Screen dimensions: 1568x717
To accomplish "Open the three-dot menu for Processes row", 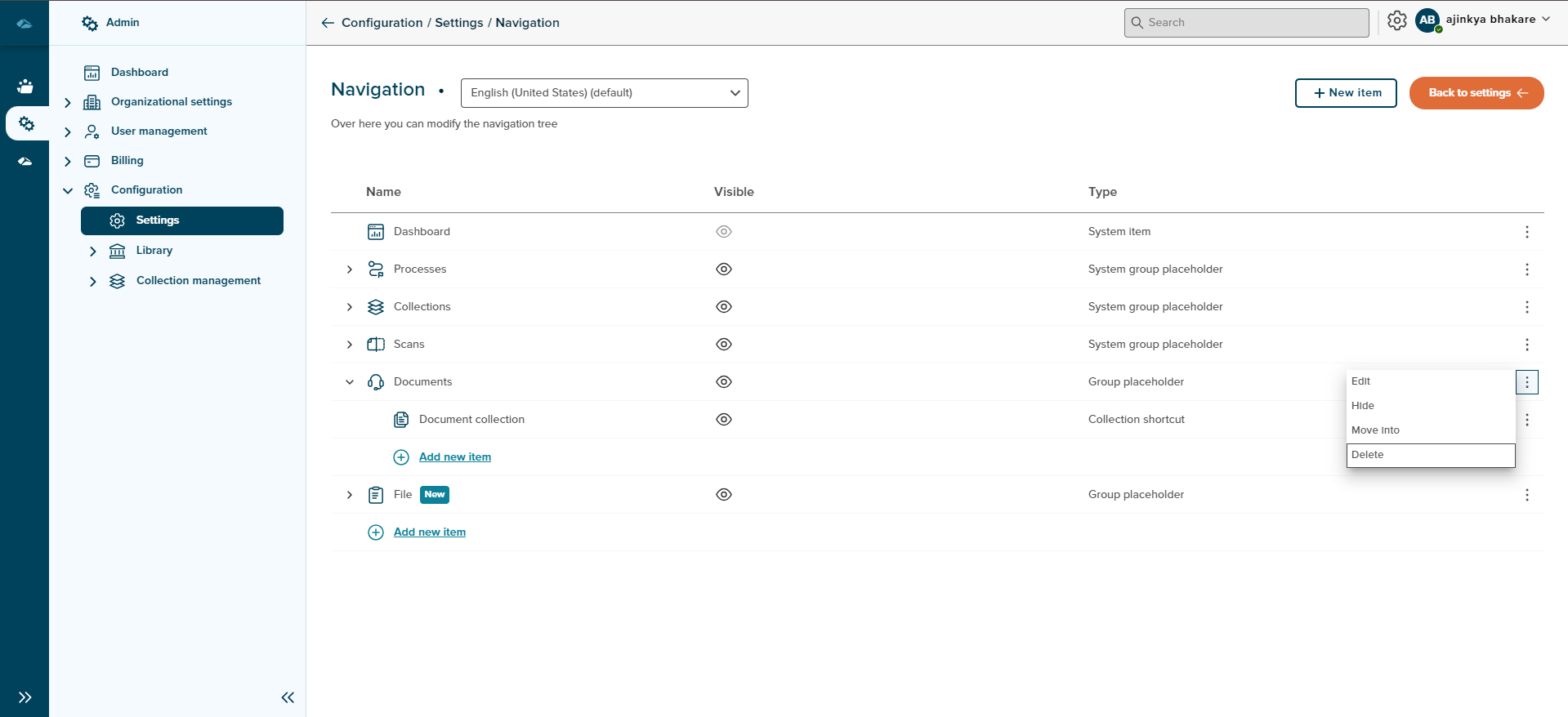I will (1526, 269).
